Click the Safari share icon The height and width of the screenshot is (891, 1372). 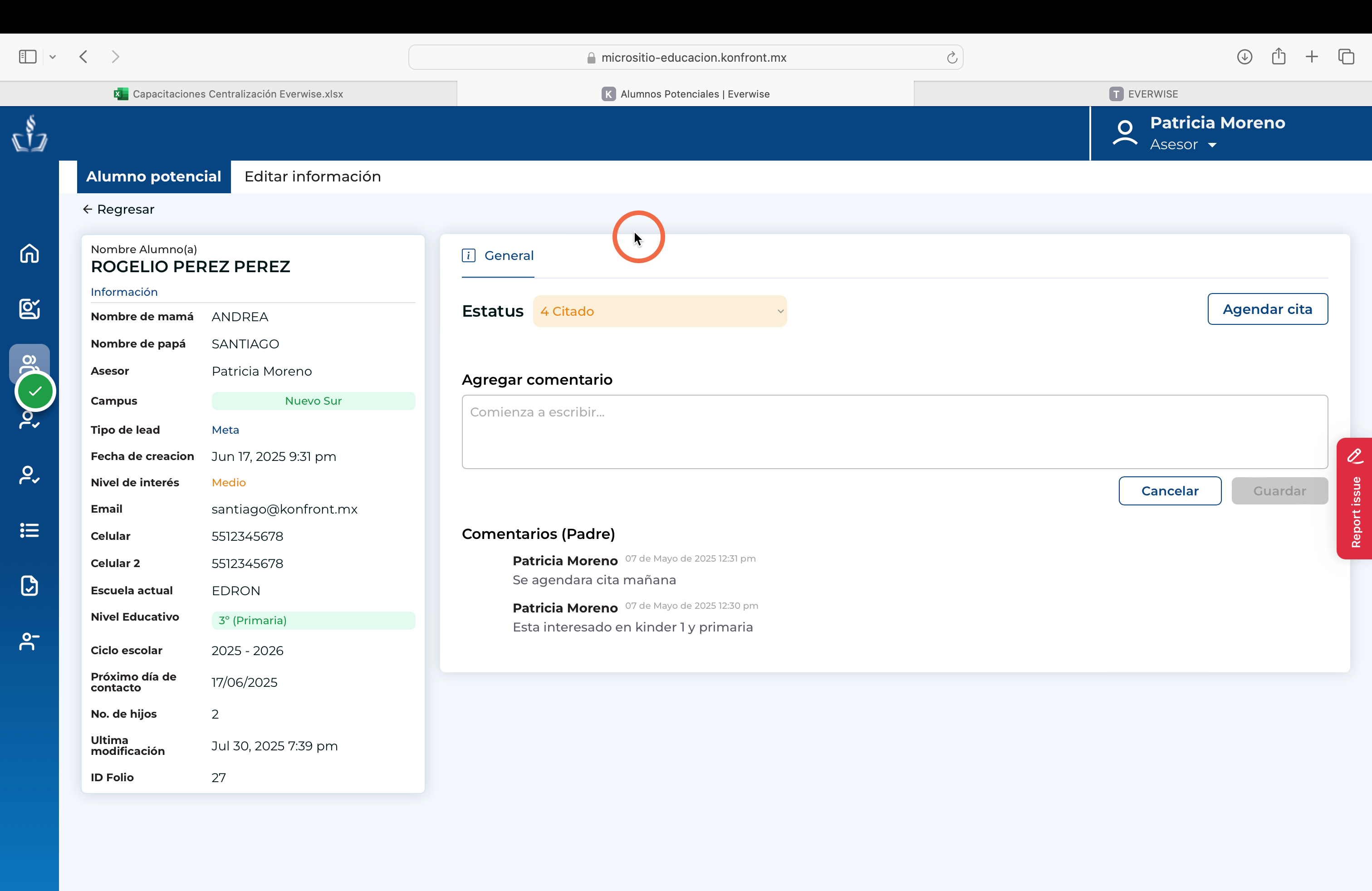tap(1279, 56)
